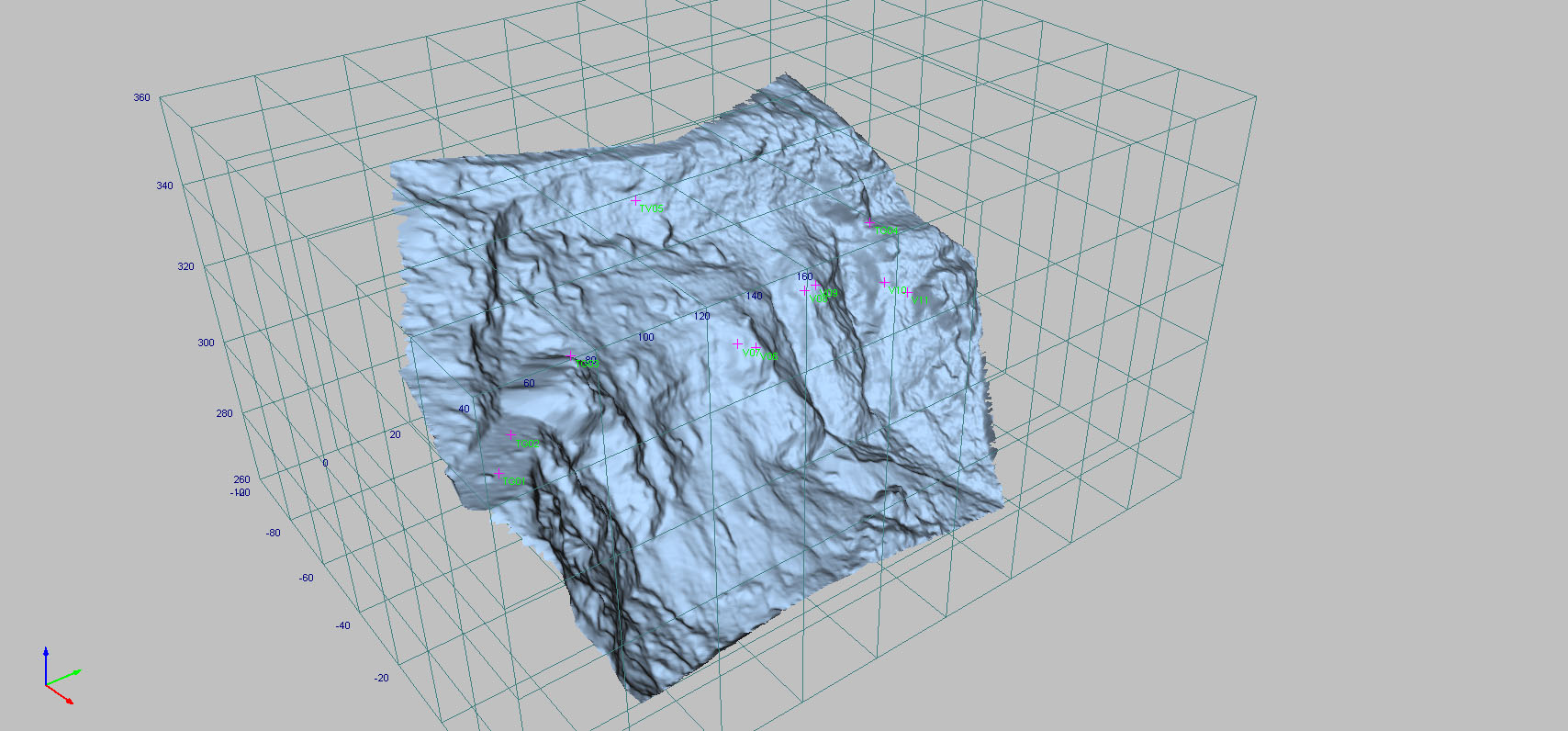This screenshot has height=731, width=1568.
Task: Select the V07 marker cross
Action: click(x=737, y=343)
